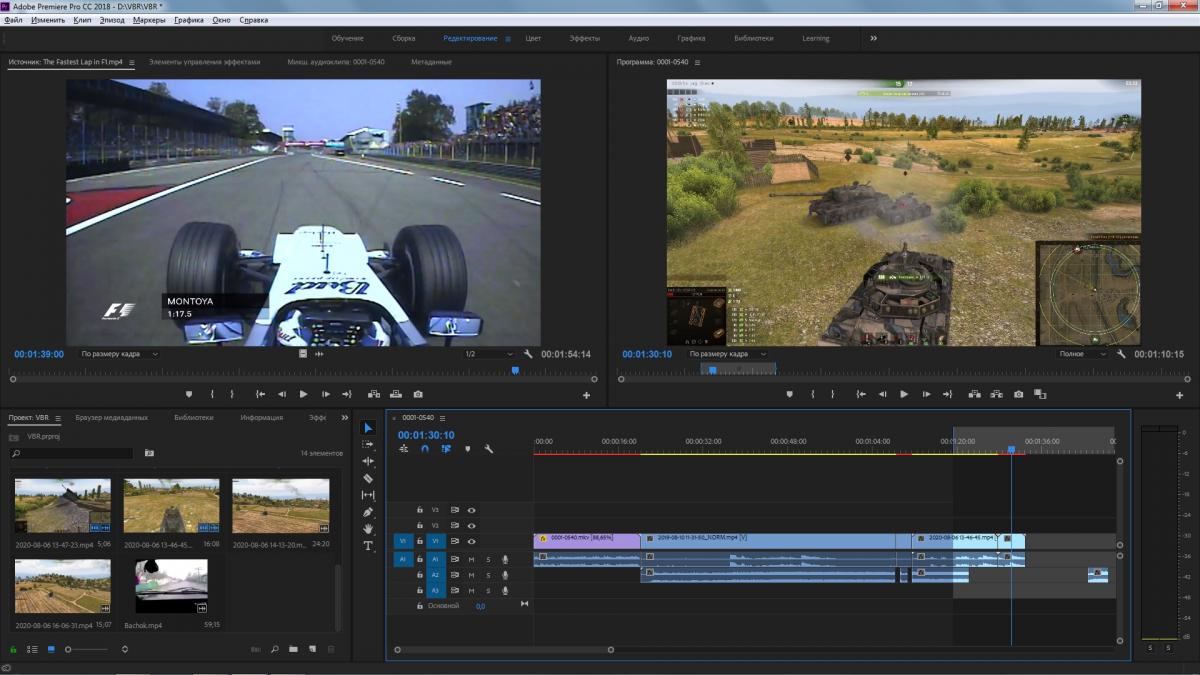
Task: Open timeline display settings wrench
Action: (489, 449)
